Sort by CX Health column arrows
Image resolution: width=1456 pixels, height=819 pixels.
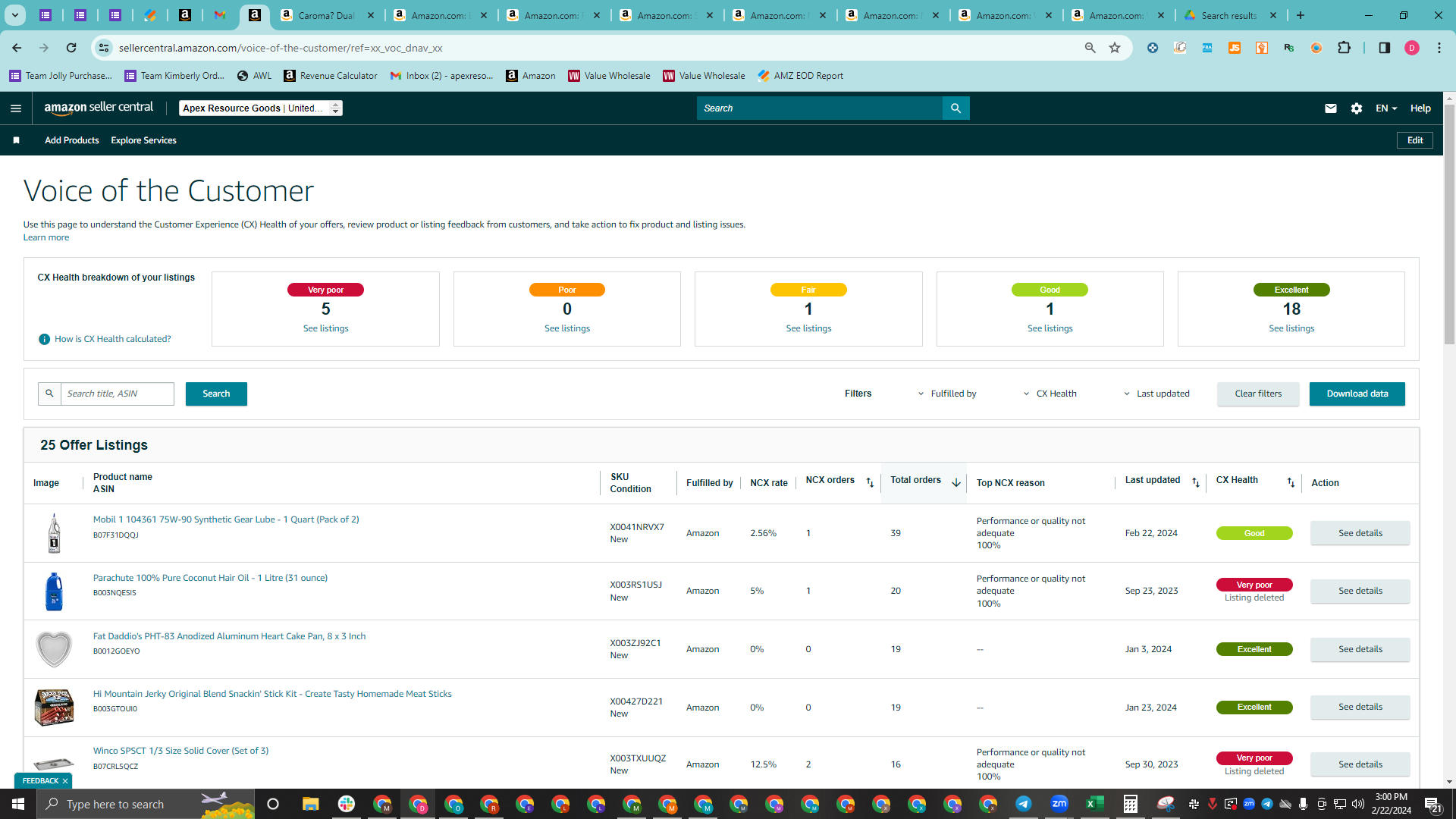tap(1291, 482)
